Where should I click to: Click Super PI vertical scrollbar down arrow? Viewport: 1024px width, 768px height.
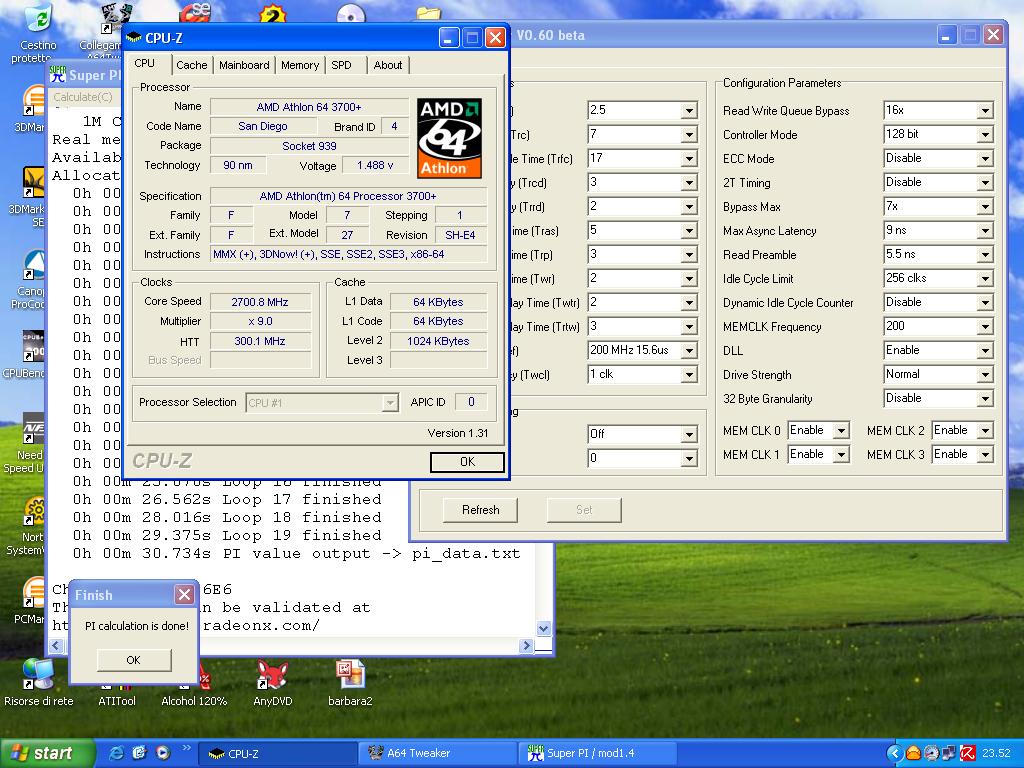tap(543, 628)
